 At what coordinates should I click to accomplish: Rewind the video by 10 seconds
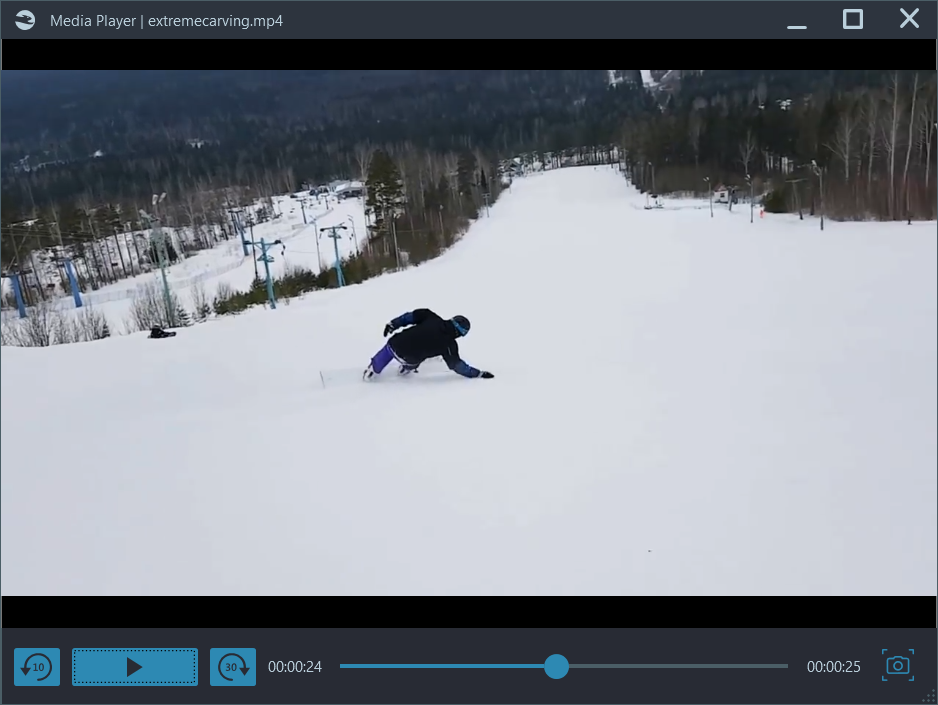click(x=37, y=666)
